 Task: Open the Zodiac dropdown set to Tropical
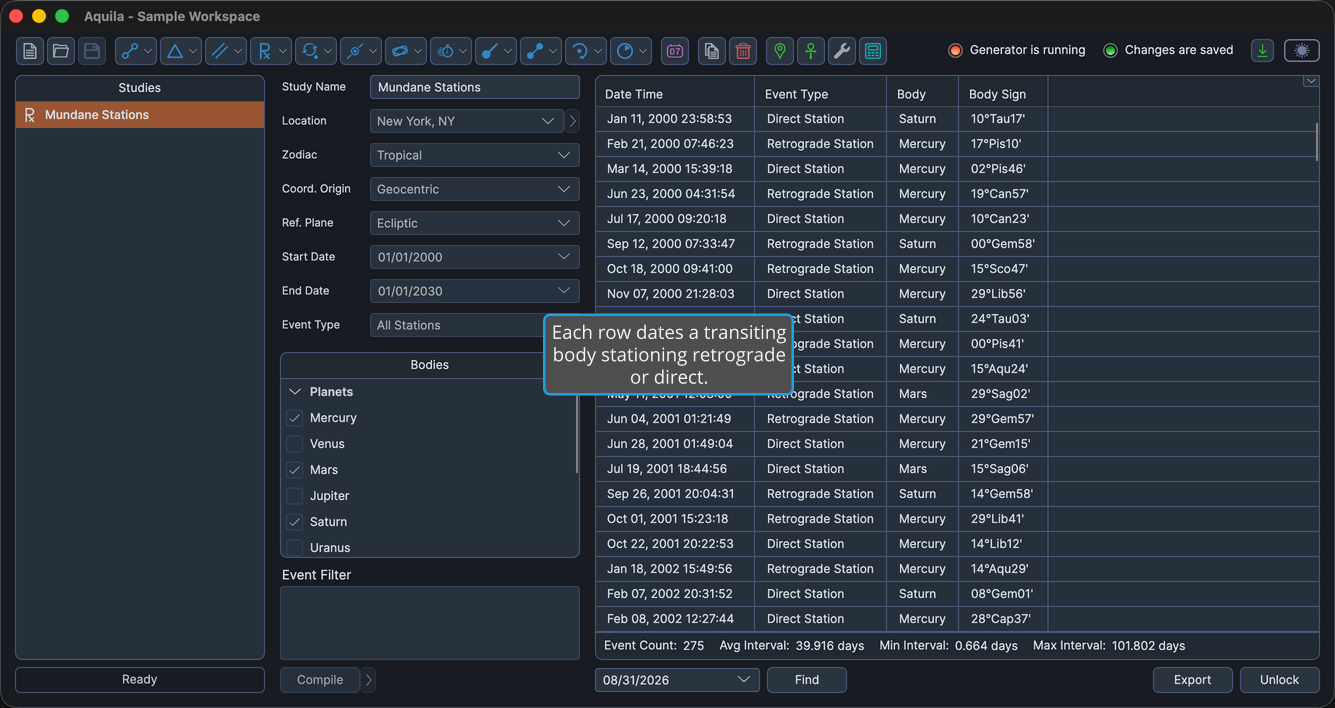pos(475,155)
